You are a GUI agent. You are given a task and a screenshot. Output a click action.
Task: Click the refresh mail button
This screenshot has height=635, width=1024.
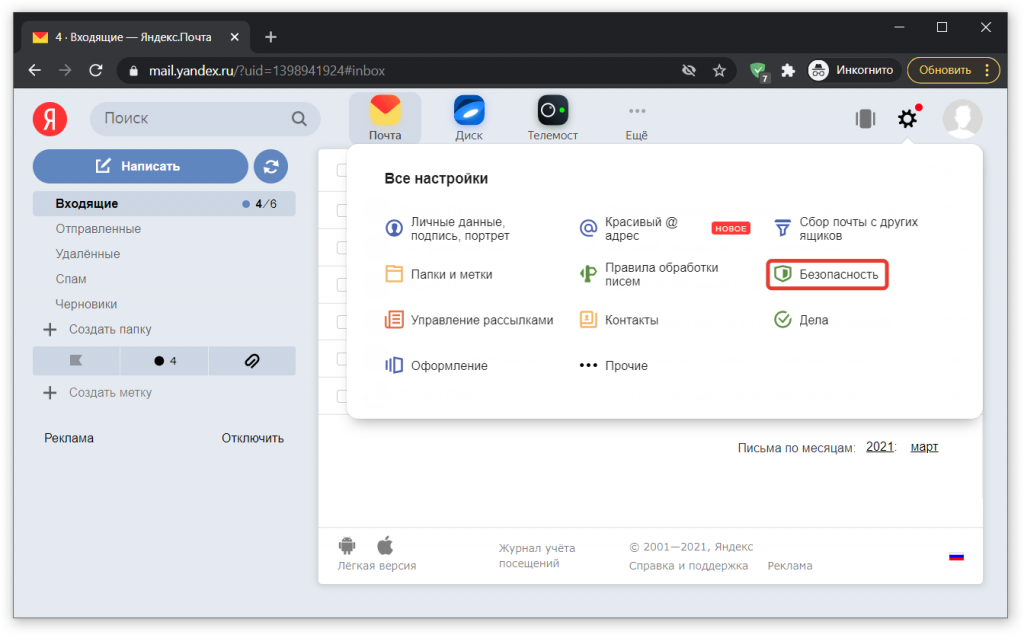click(x=270, y=166)
